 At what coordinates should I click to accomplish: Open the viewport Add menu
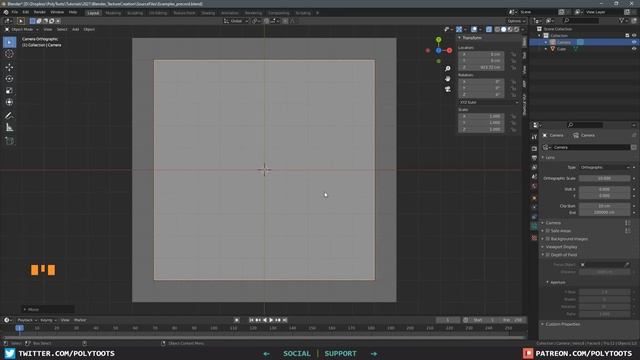pos(76,29)
